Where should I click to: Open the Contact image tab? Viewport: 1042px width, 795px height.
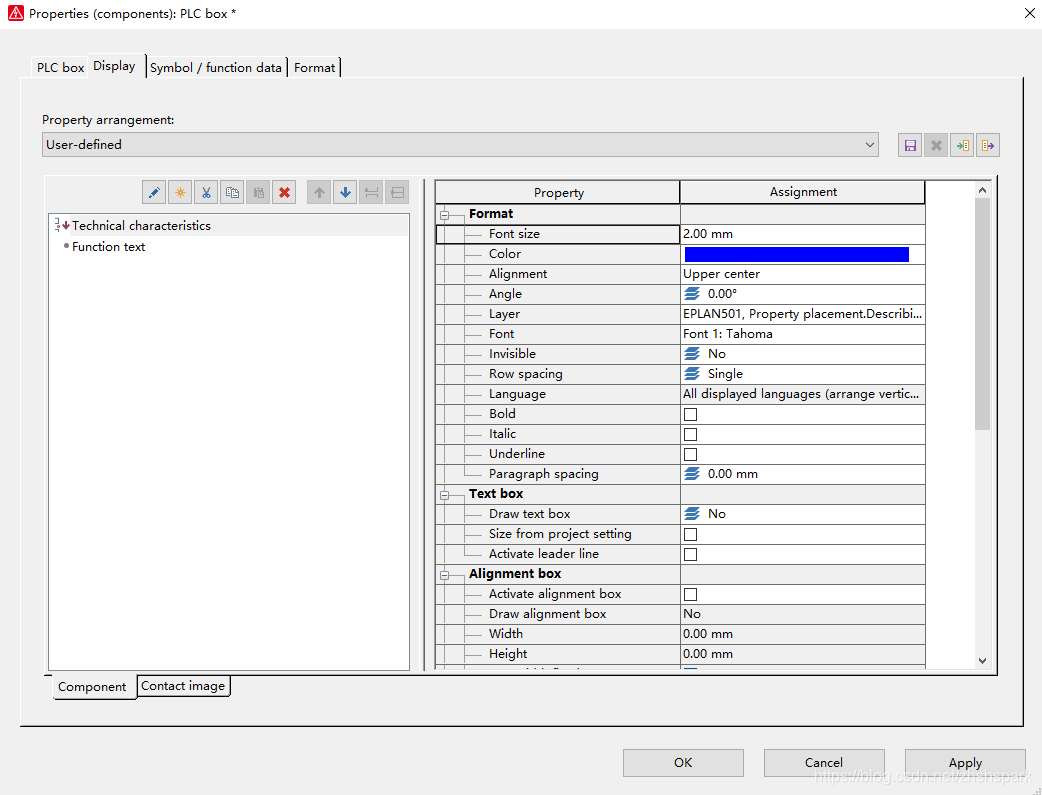pos(183,686)
